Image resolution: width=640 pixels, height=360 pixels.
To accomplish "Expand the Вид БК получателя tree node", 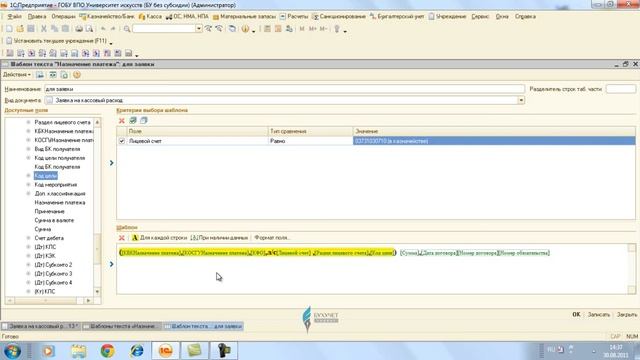I will click(x=29, y=149).
